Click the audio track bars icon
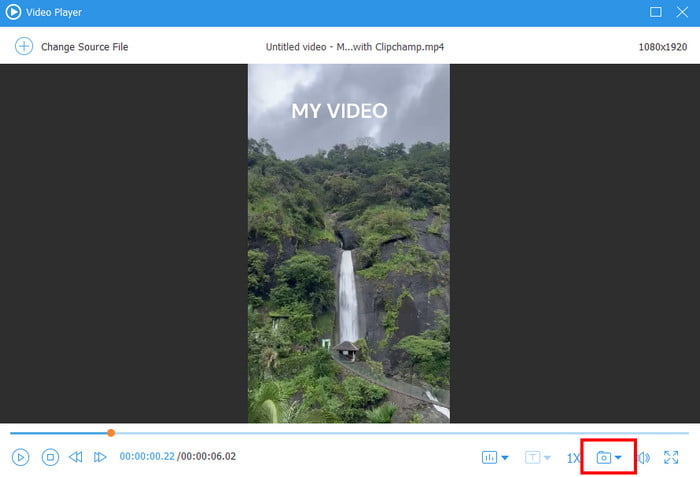The width and height of the screenshot is (700, 477). [x=489, y=458]
